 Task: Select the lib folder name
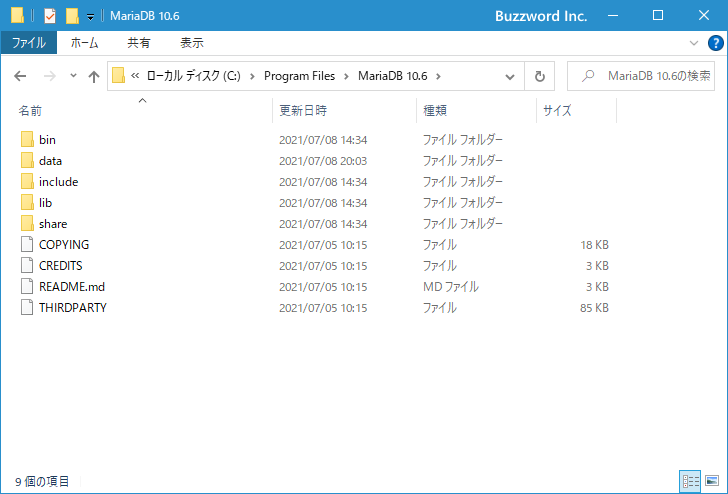click(x=46, y=202)
